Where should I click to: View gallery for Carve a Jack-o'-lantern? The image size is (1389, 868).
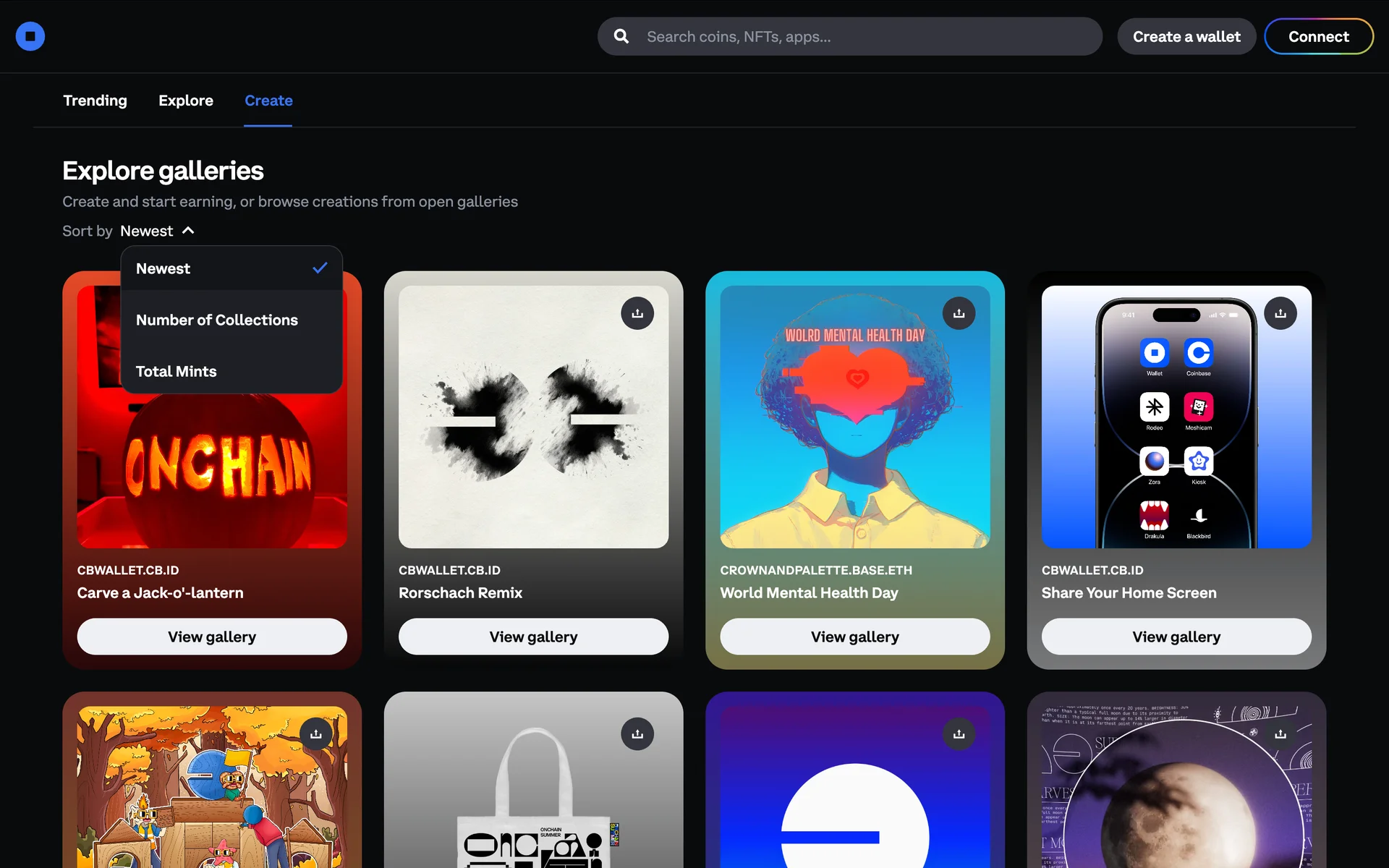[x=212, y=637]
